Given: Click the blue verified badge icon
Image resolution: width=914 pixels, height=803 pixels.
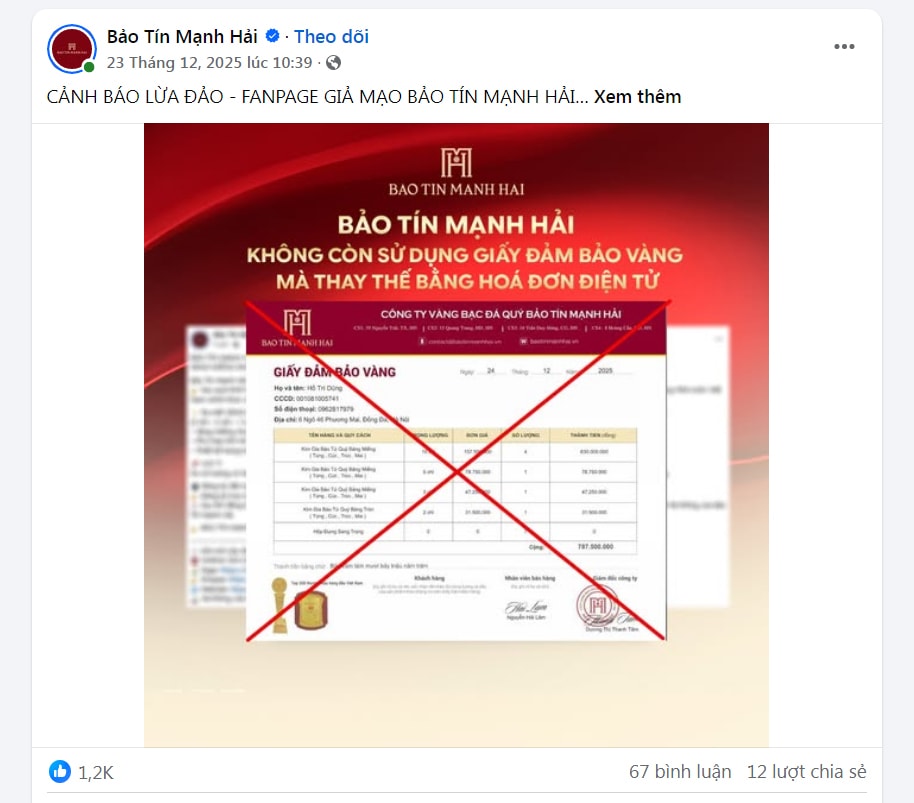Looking at the screenshot, I should [x=272, y=36].
